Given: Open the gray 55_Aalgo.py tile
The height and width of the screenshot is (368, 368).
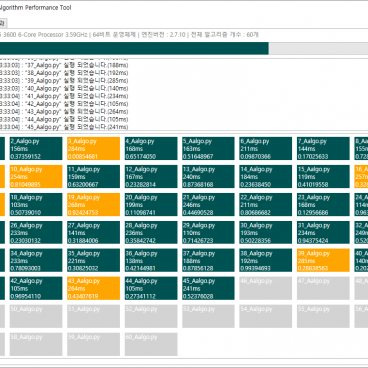Looking at the screenshot, I should (x=323, y=316).
